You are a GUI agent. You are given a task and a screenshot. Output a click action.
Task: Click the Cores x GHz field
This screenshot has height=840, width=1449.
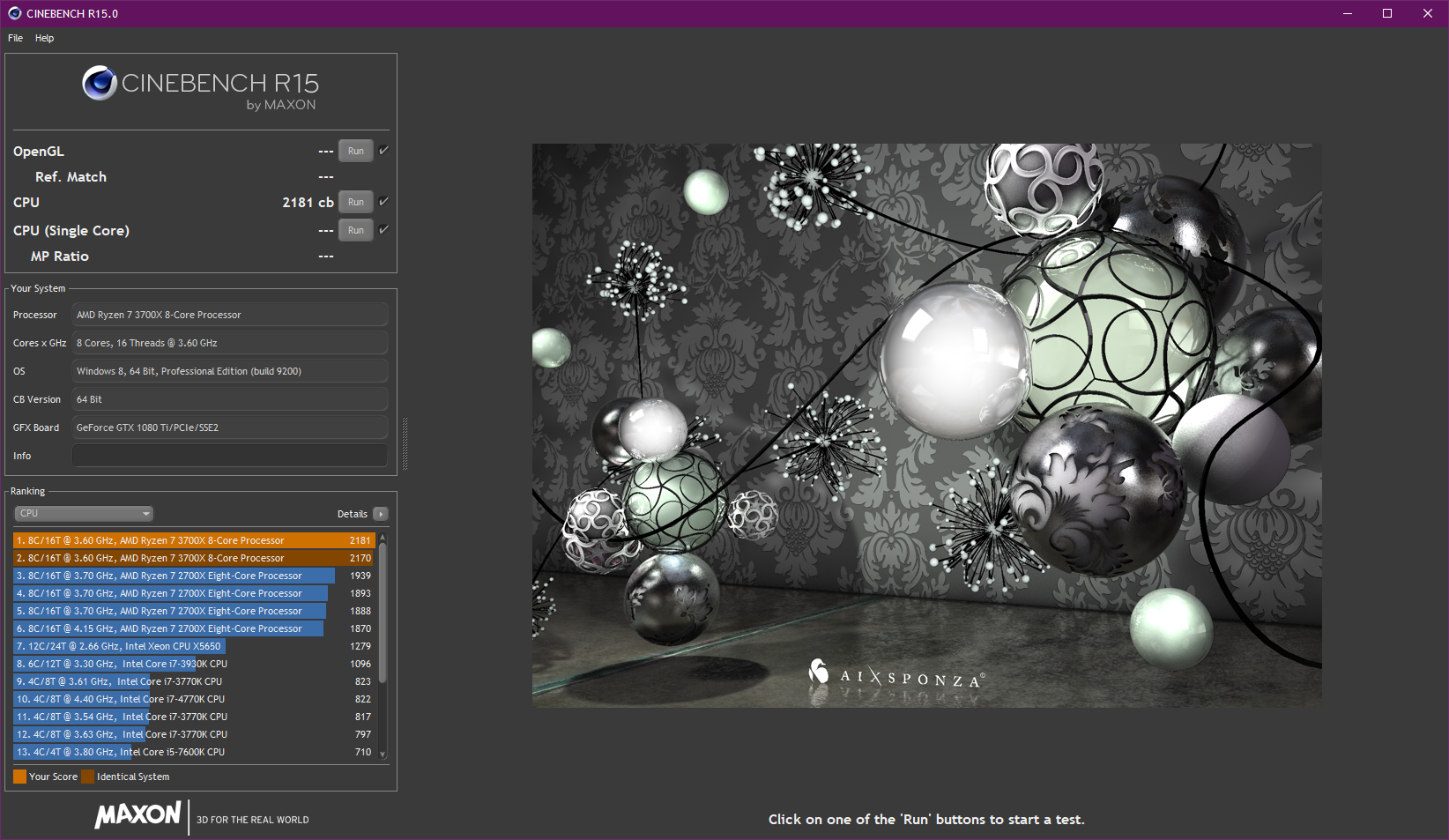229,343
